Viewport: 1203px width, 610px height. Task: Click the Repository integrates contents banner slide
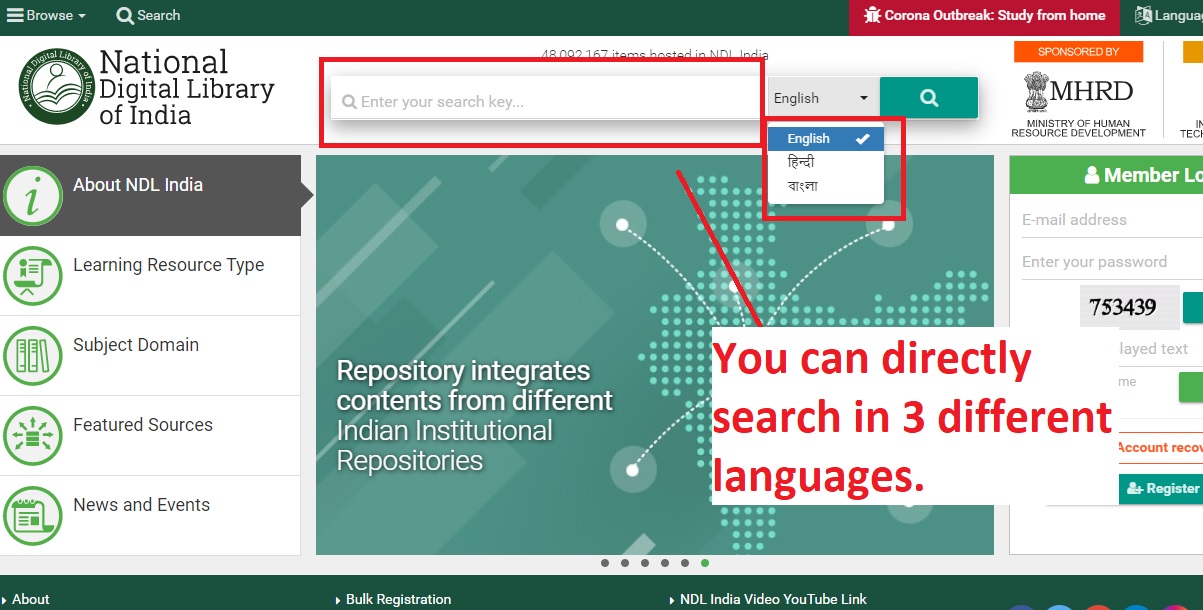click(x=655, y=355)
